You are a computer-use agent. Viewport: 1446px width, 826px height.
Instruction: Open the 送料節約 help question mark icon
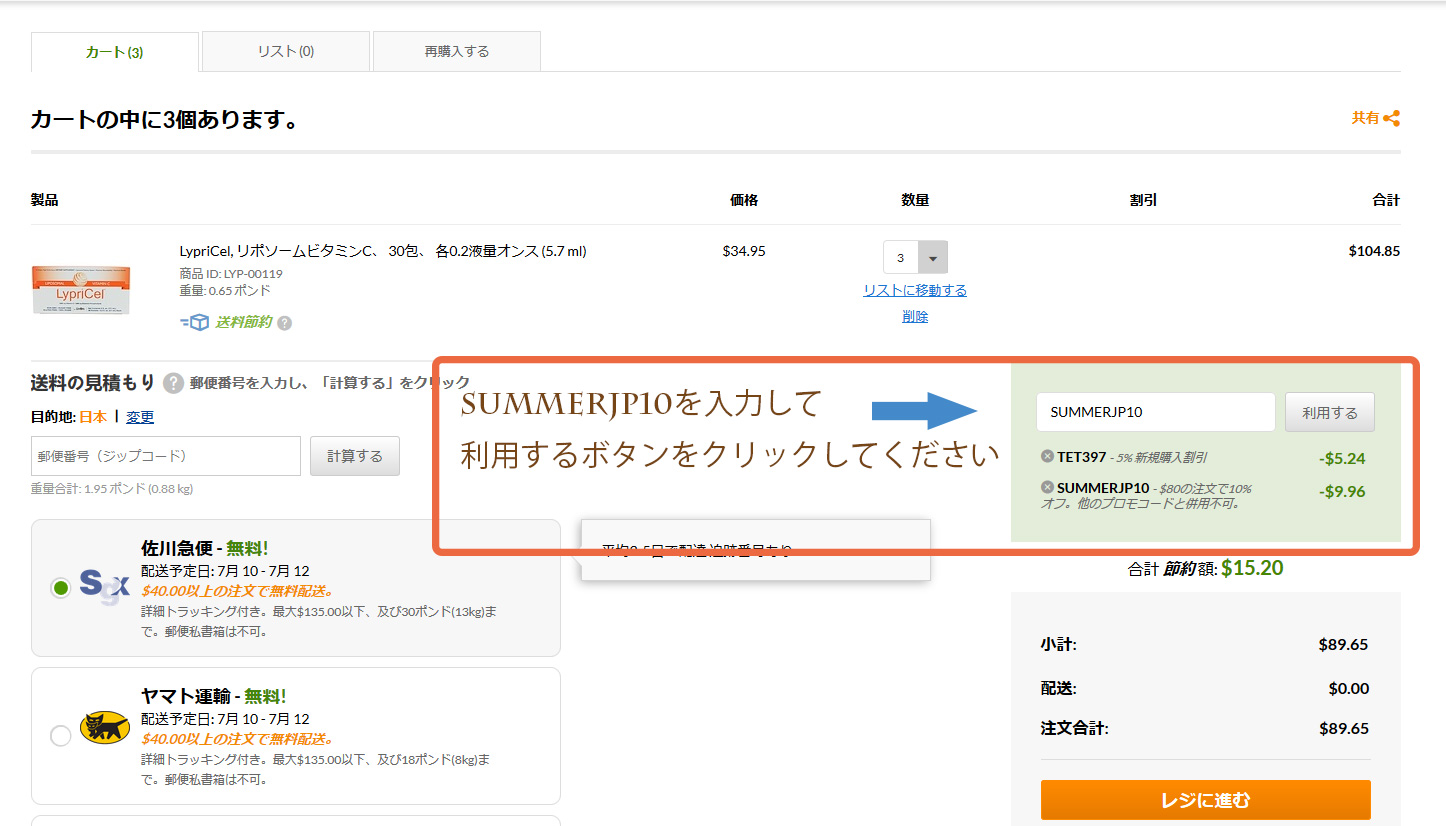[x=285, y=323]
